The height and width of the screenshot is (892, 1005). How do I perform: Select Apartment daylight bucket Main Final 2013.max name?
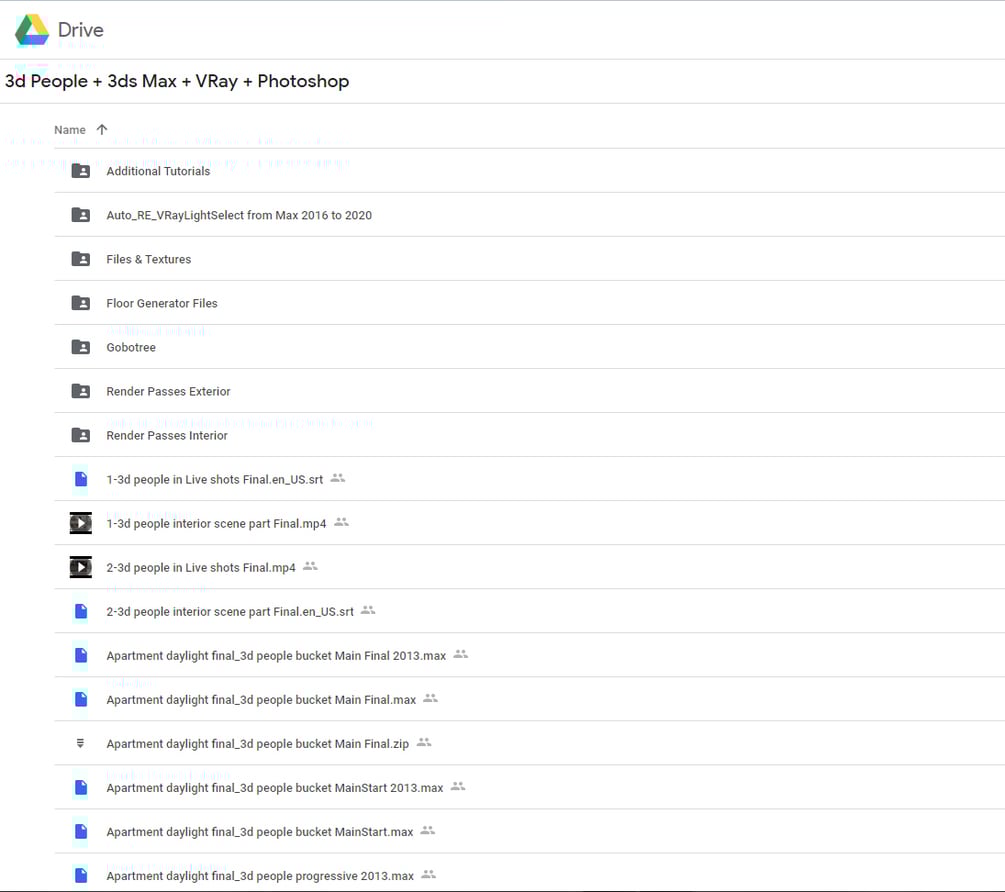click(x=276, y=656)
